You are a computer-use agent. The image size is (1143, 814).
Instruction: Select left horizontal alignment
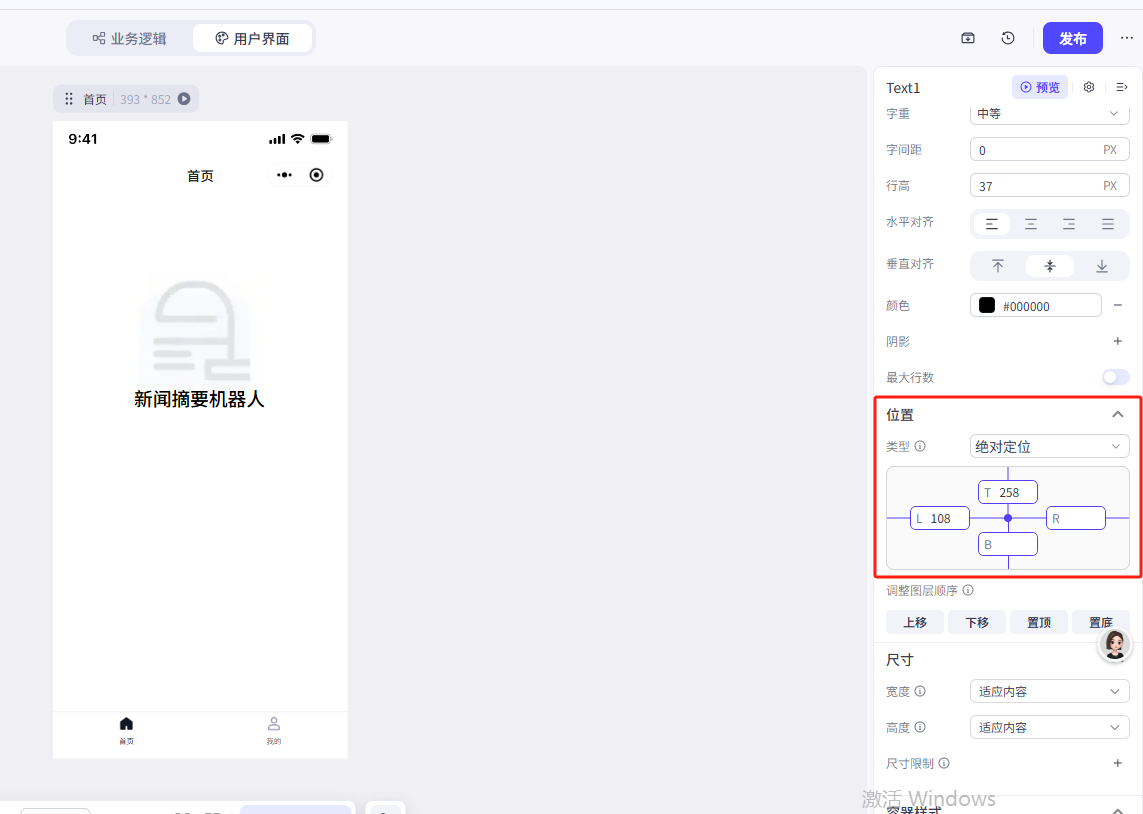click(x=992, y=224)
